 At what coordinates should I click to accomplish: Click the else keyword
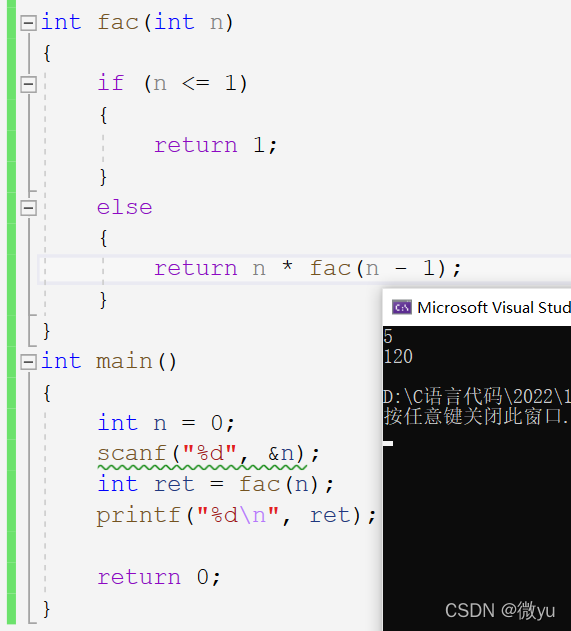point(125,208)
